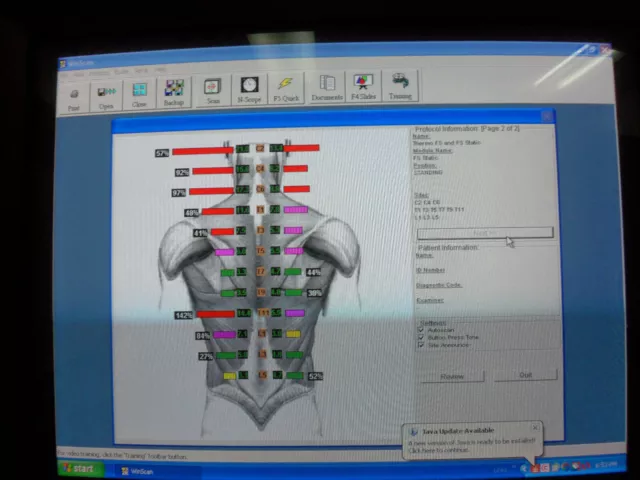This screenshot has height=480, width=640.
Task: Click the L3 vertebra label
Action: (x=262, y=354)
